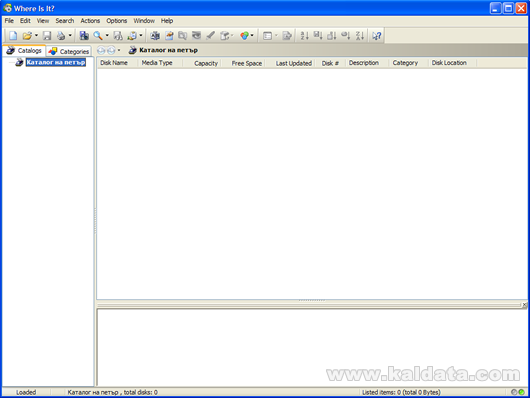Click the sort by type icon
Viewport: 530px width, 398px height.
point(318,36)
